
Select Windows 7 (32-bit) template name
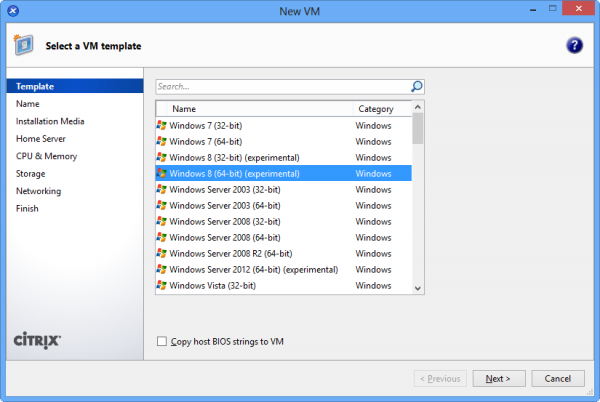click(205, 125)
